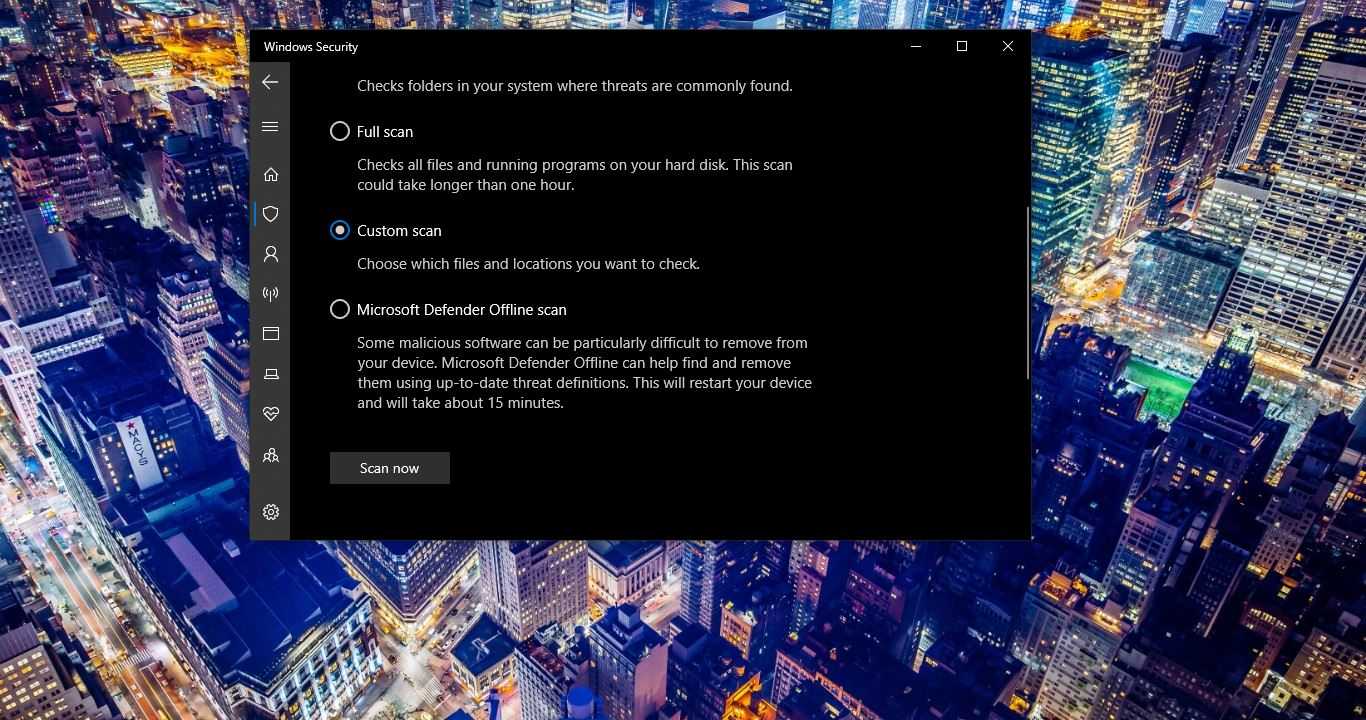Open Account protection from the sidebar
The width and height of the screenshot is (1366, 720).
click(270, 254)
